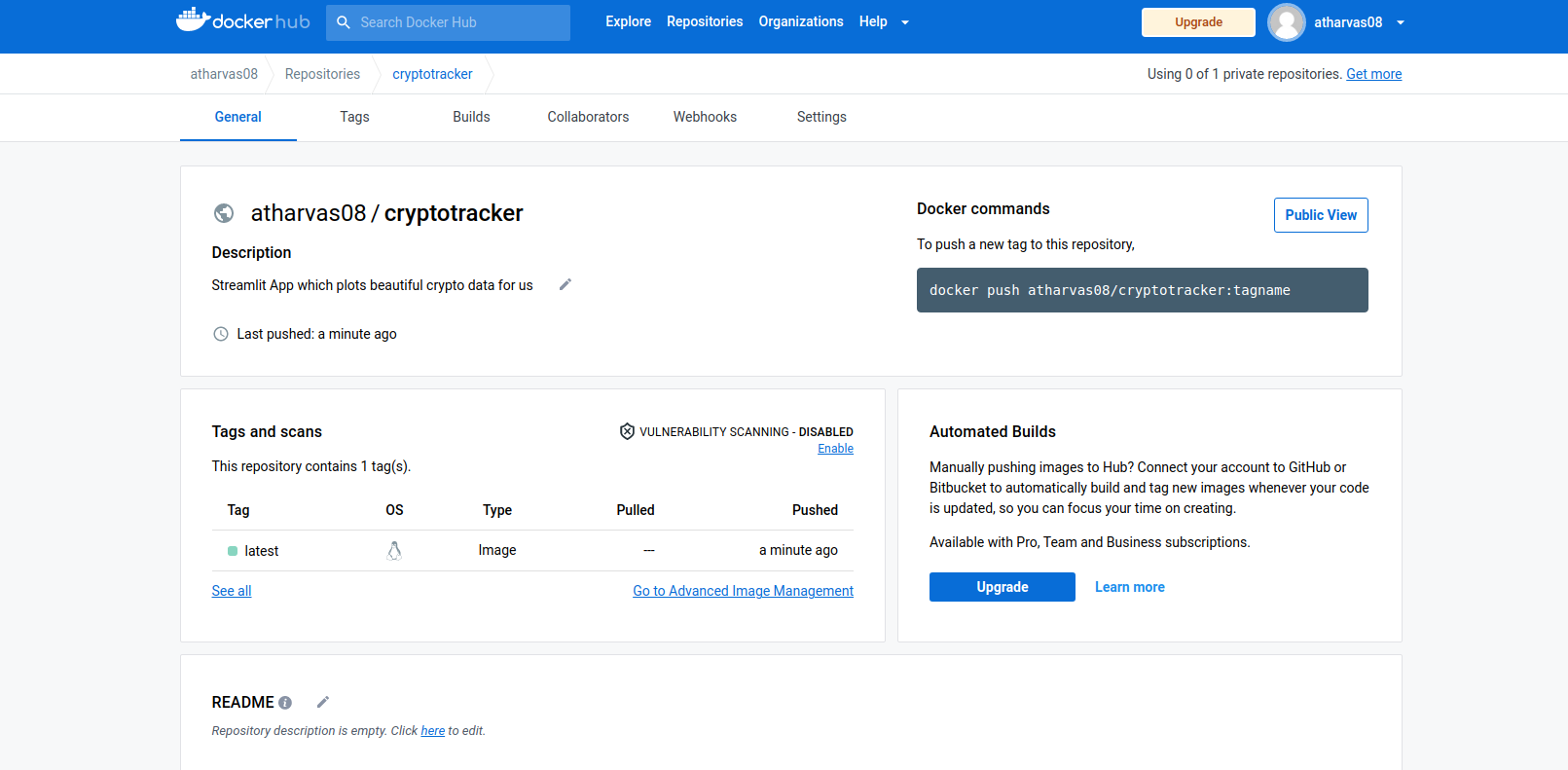Click the Type column header
The height and width of the screenshot is (770, 1568).
click(x=497, y=510)
